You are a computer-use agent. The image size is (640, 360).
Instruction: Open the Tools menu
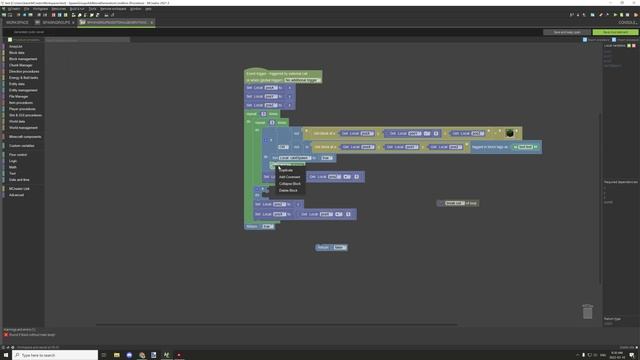click(93, 9)
